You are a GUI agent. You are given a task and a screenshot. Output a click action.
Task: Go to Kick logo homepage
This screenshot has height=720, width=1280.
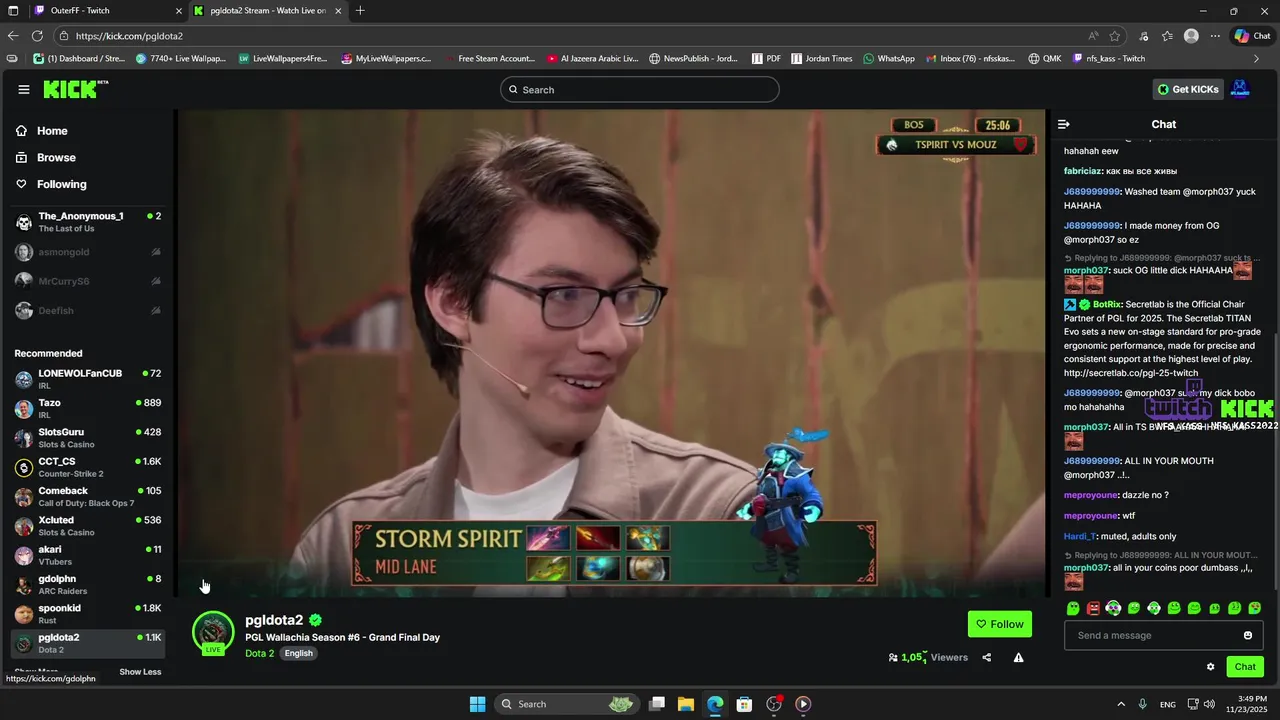click(x=75, y=90)
